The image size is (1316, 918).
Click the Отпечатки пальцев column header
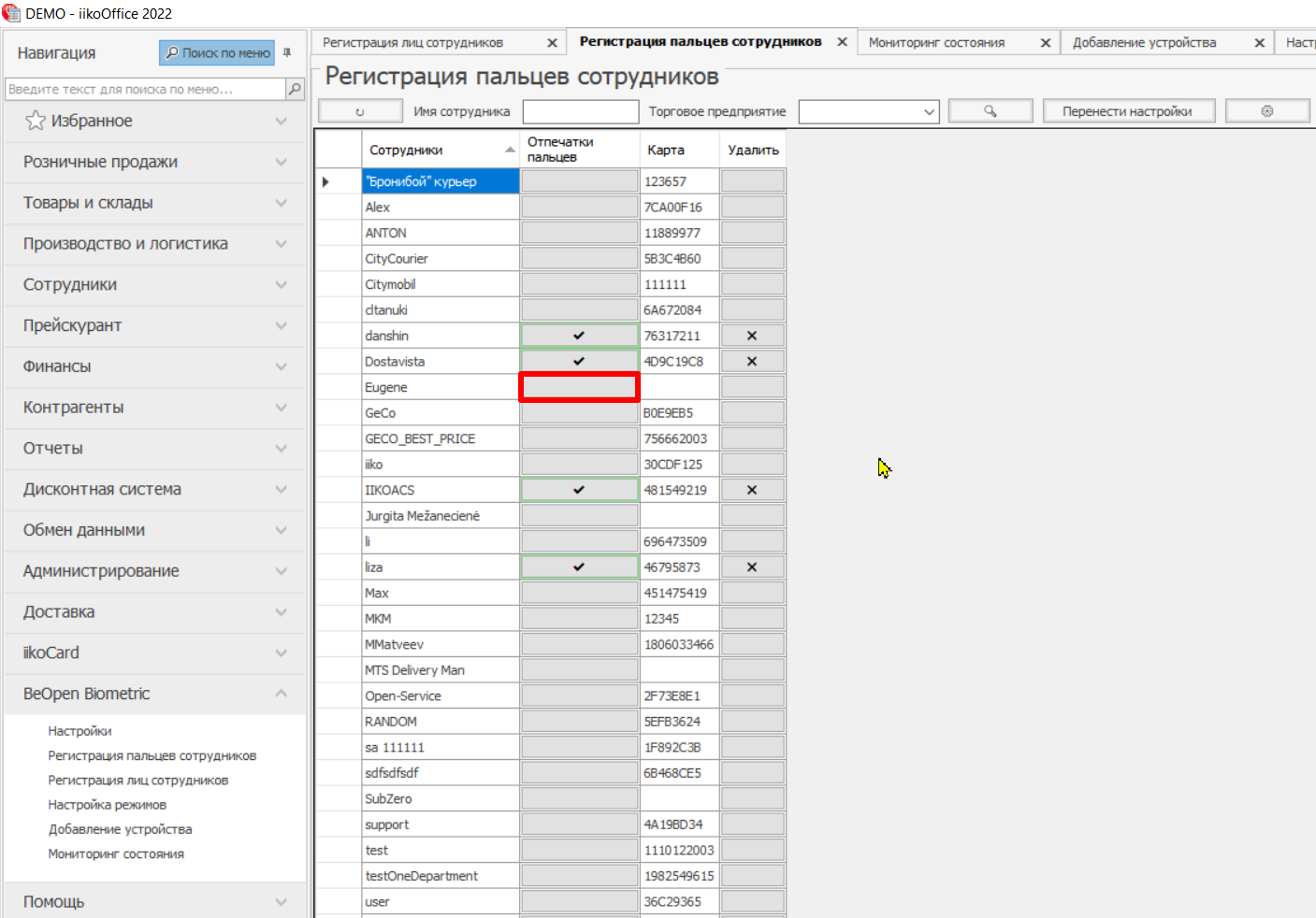[579, 150]
